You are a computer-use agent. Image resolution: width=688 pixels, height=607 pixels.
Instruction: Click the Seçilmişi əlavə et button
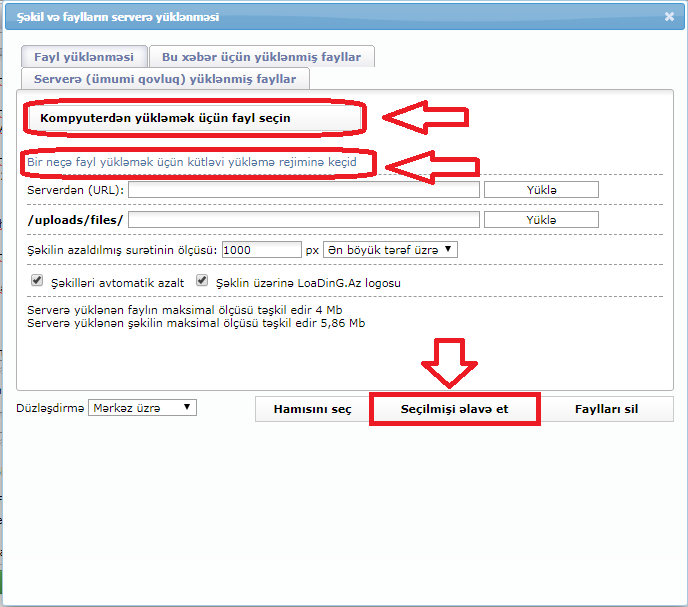coord(455,410)
